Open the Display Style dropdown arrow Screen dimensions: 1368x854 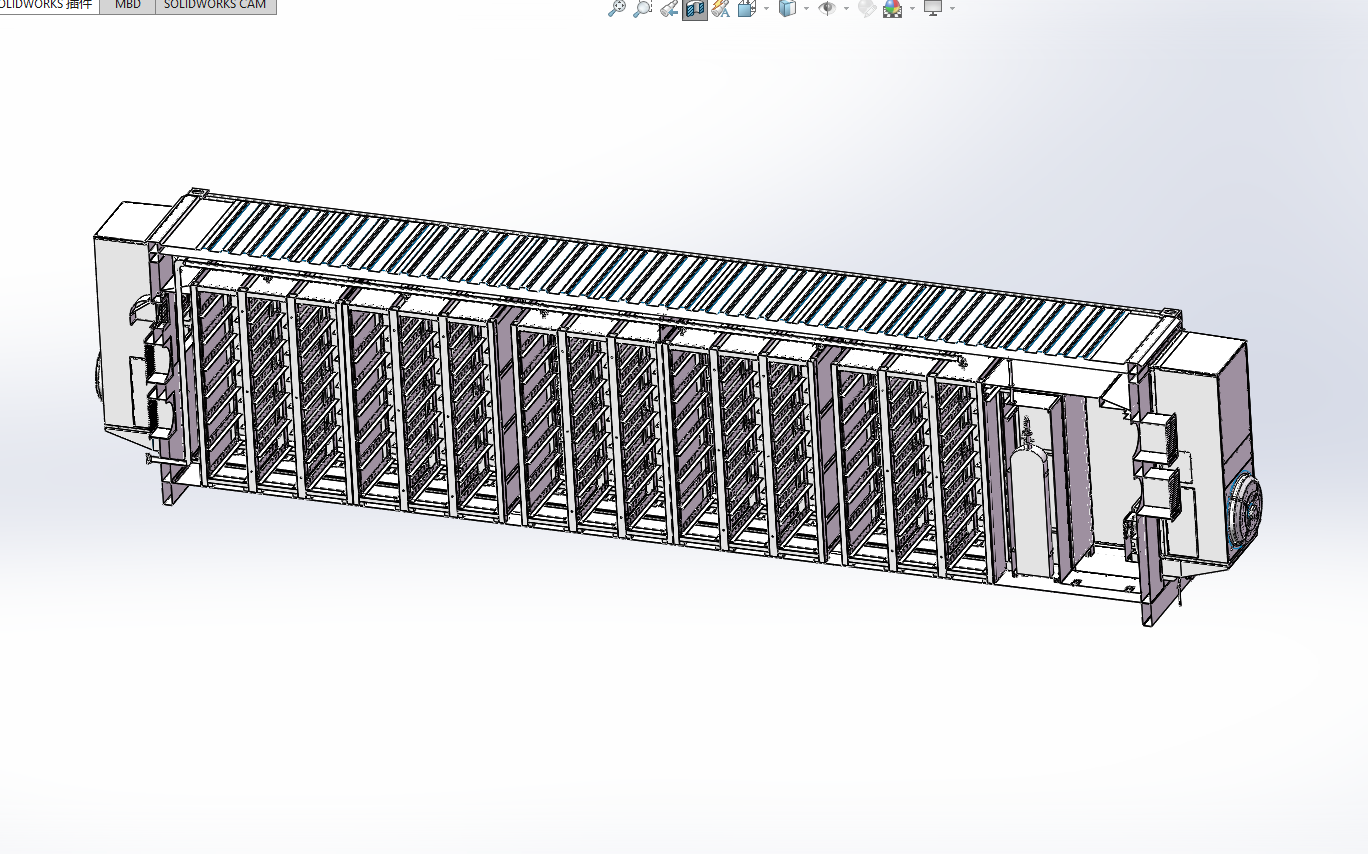coord(807,8)
